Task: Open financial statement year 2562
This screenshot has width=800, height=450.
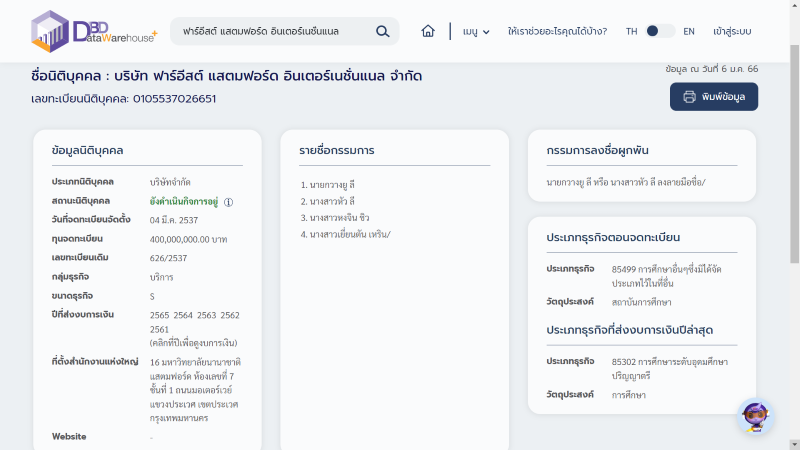Action: tap(230, 315)
